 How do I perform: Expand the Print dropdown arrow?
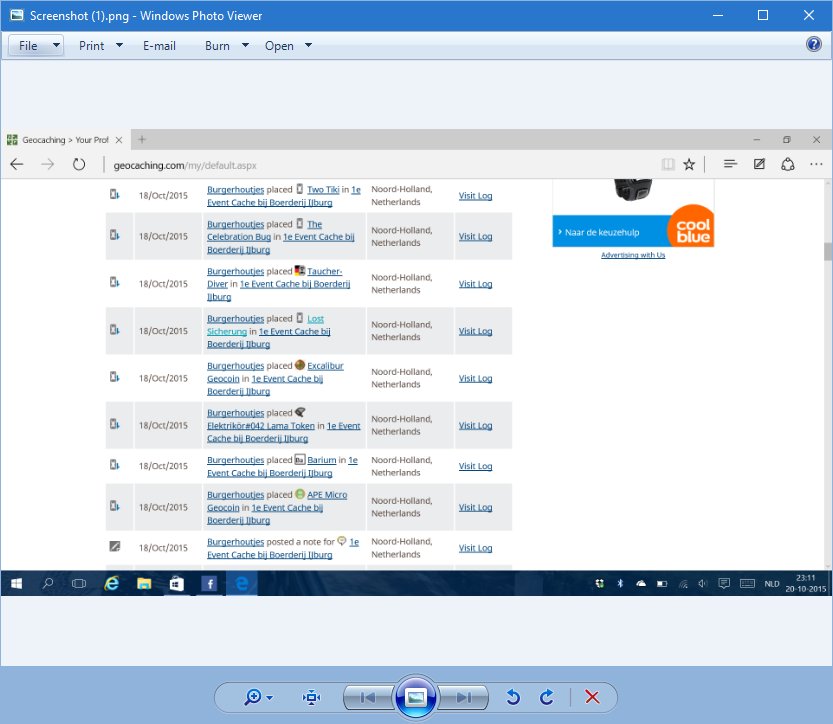pos(120,45)
